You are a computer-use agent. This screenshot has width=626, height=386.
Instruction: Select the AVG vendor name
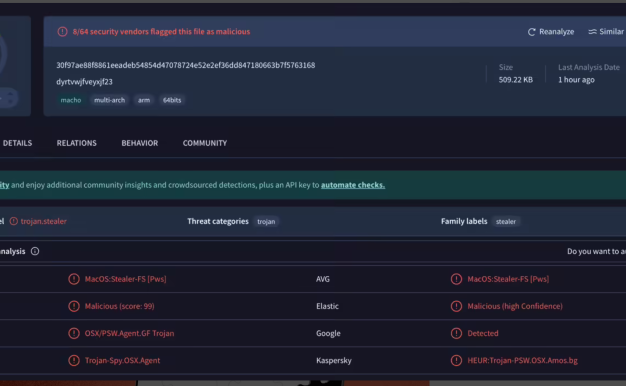click(x=323, y=279)
